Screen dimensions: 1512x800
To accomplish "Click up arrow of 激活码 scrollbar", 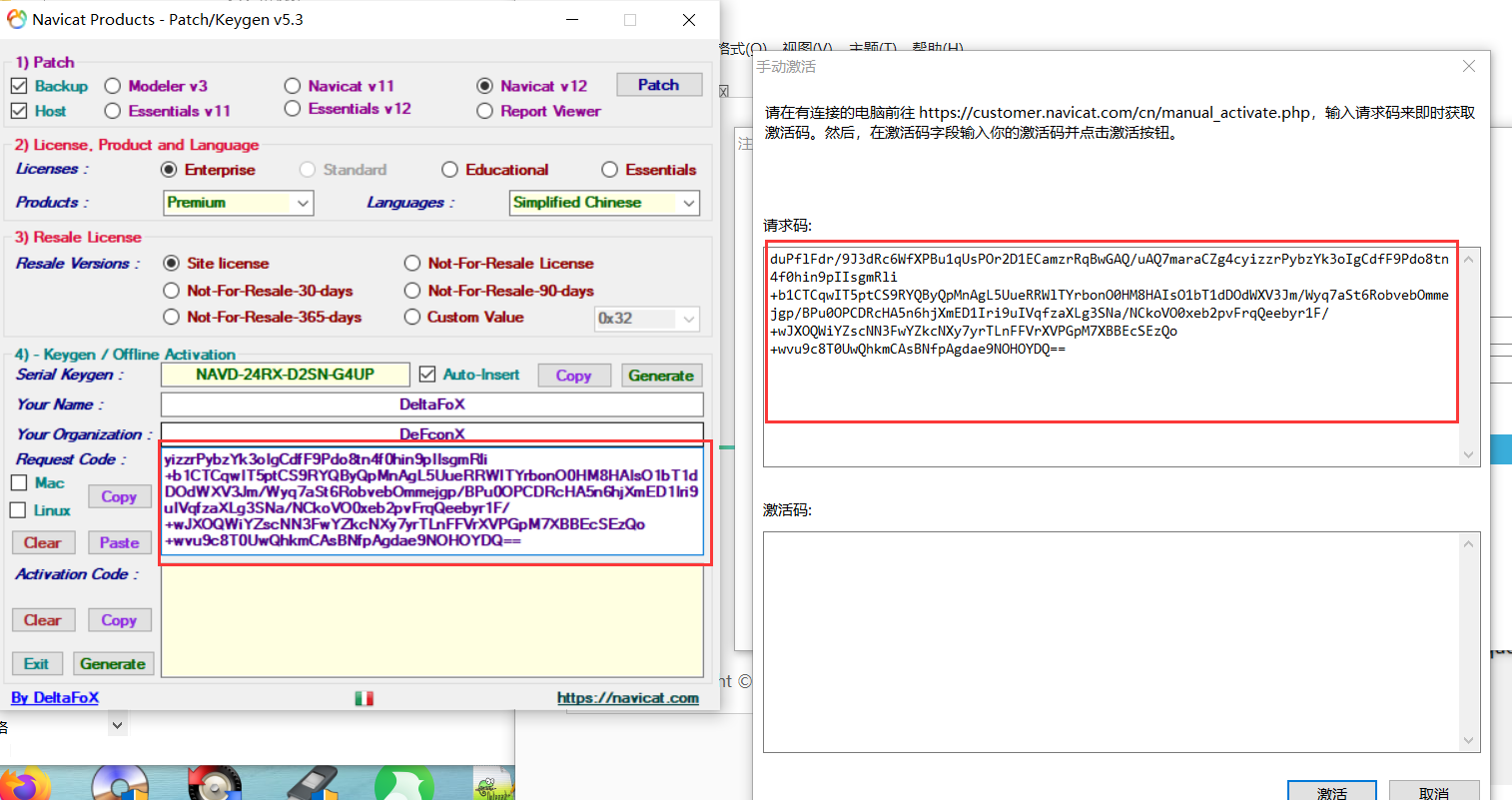I will pos(1468,543).
